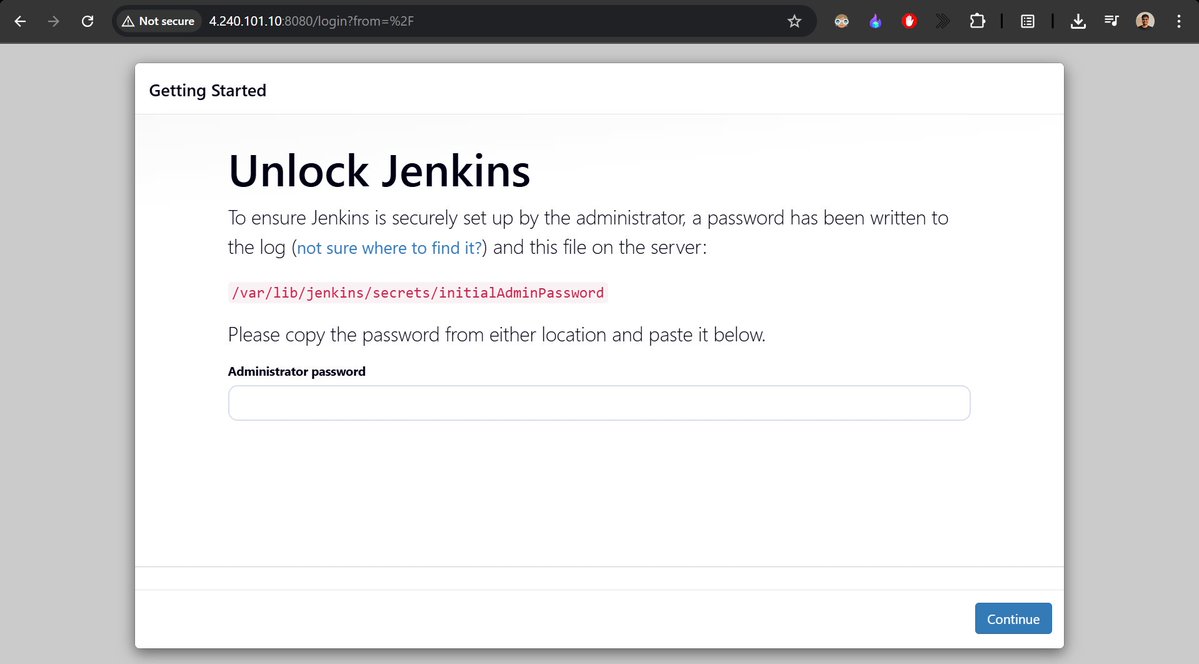This screenshot has width=1199, height=664.
Task: Expand hidden extensions via the double chevron
Action: pos(941,20)
